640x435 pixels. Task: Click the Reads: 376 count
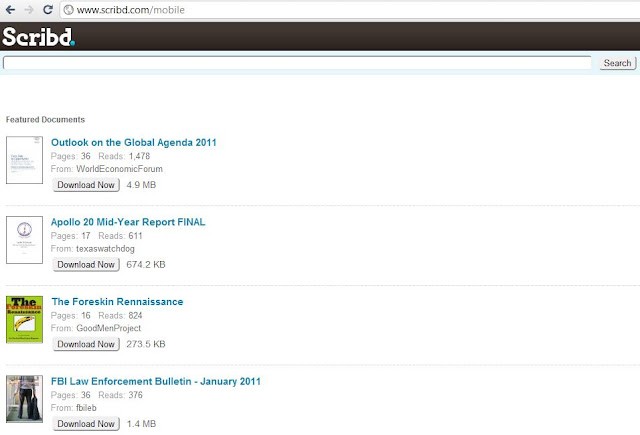[x=120, y=395]
